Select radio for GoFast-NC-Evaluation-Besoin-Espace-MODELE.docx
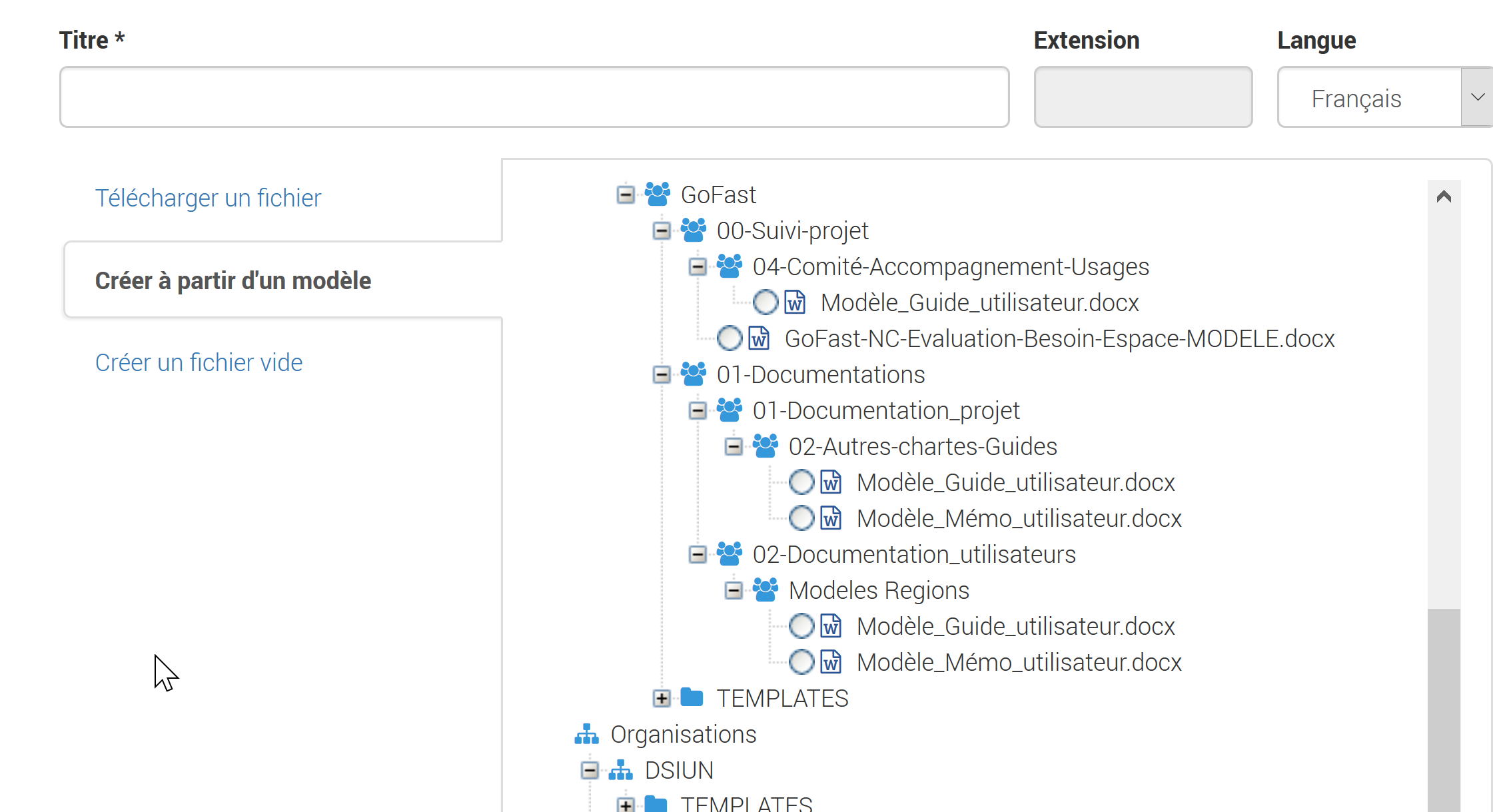This screenshot has width=1493, height=812. pos(729,338)
